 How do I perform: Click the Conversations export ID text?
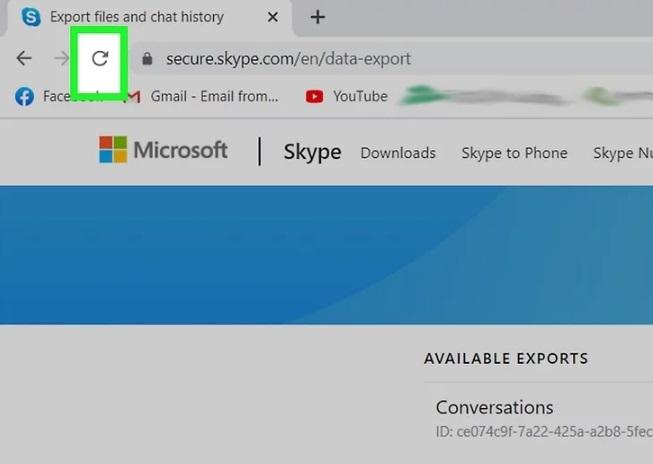[544, 432]
